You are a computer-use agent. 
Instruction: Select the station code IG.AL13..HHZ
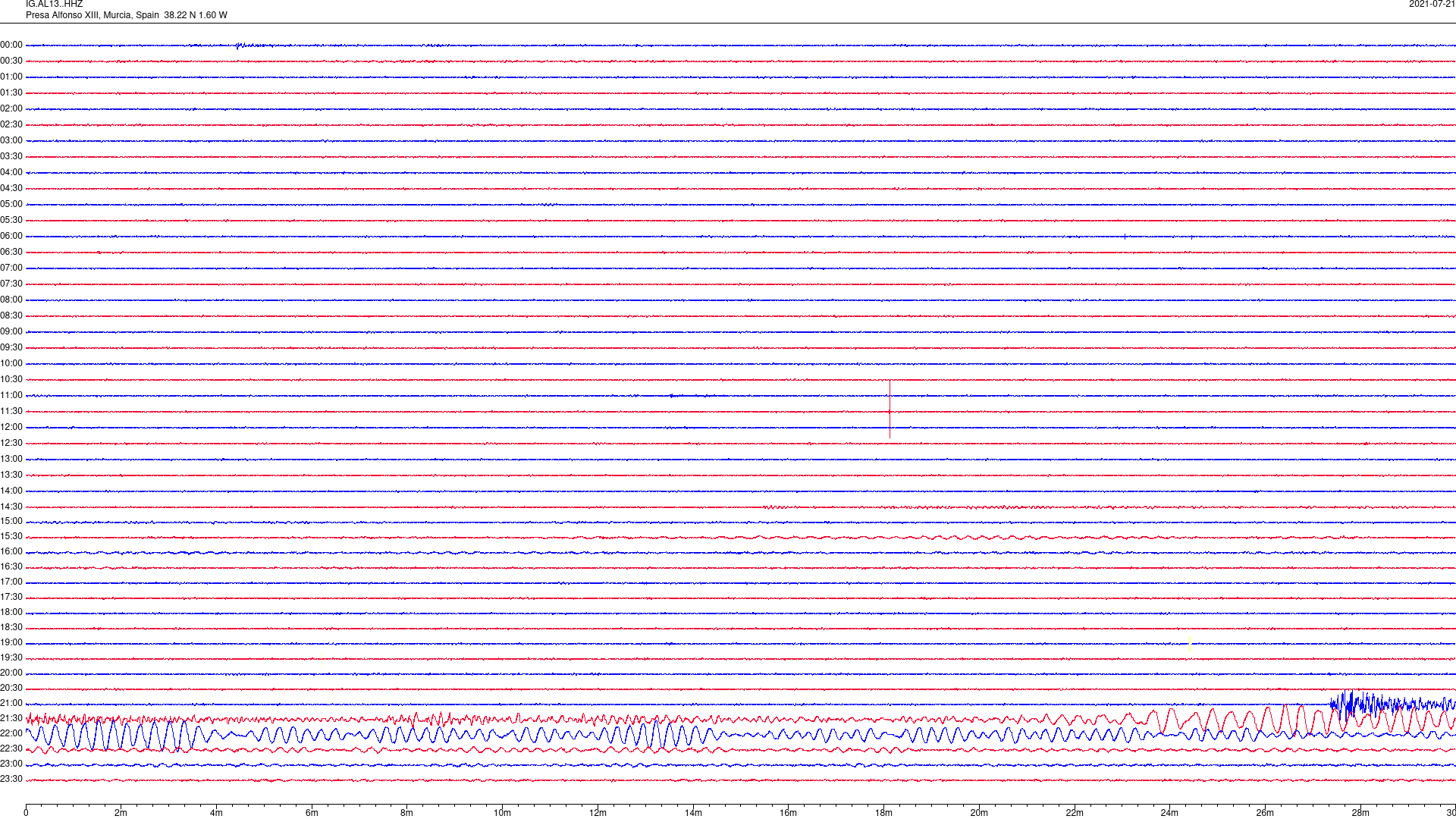[54, 5]
